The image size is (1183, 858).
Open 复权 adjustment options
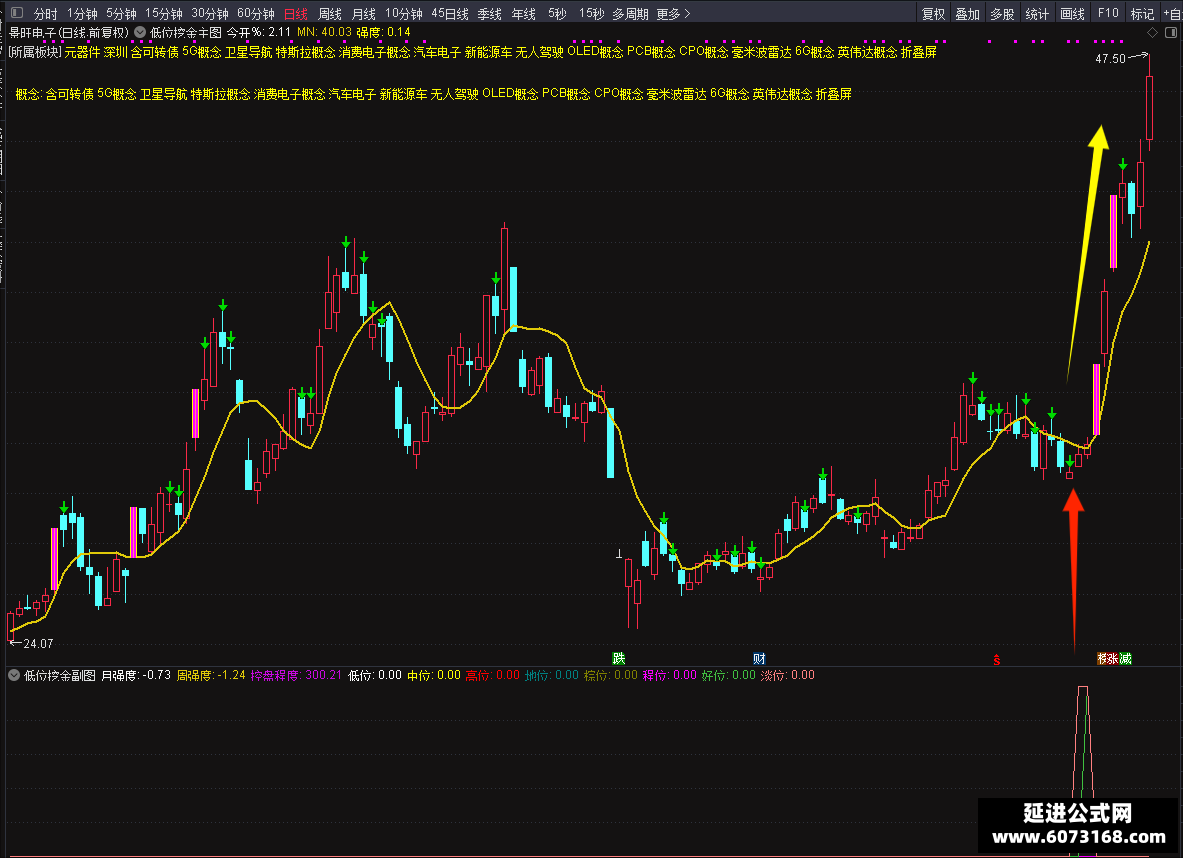[933, 14]
